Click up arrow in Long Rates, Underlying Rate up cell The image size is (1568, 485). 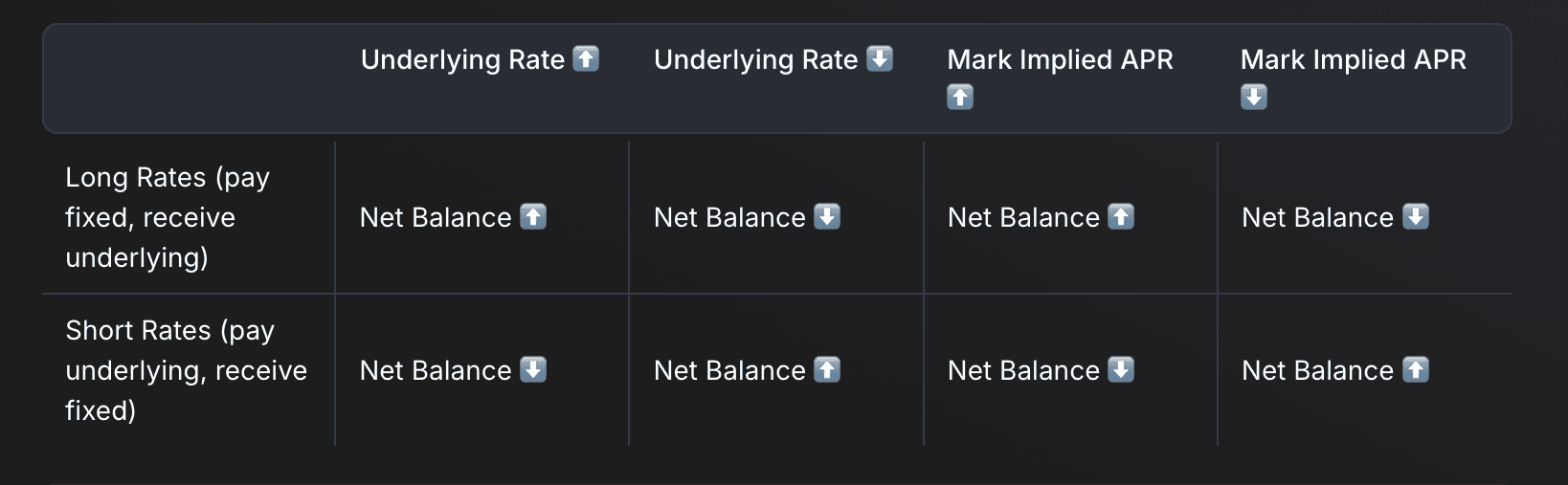pos(533,216)
